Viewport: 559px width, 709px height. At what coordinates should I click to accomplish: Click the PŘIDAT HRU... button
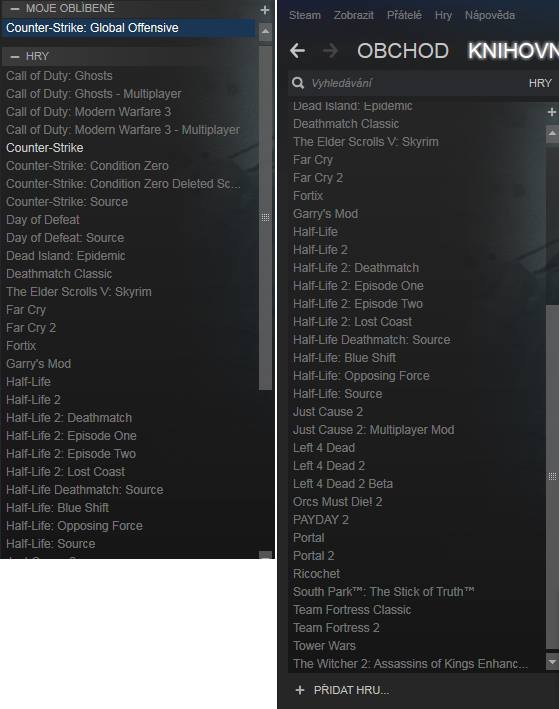pos(342,690)
